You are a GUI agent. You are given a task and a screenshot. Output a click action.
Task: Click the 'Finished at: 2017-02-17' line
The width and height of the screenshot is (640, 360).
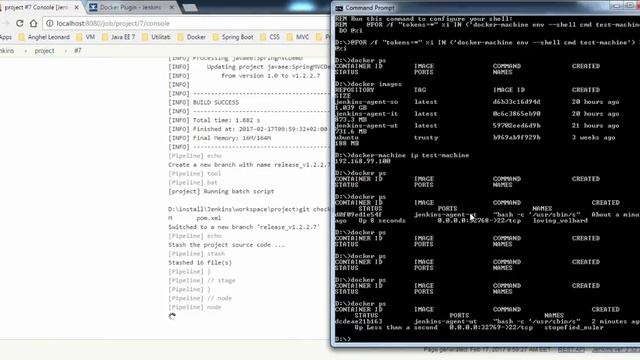(x=248, y=129)
